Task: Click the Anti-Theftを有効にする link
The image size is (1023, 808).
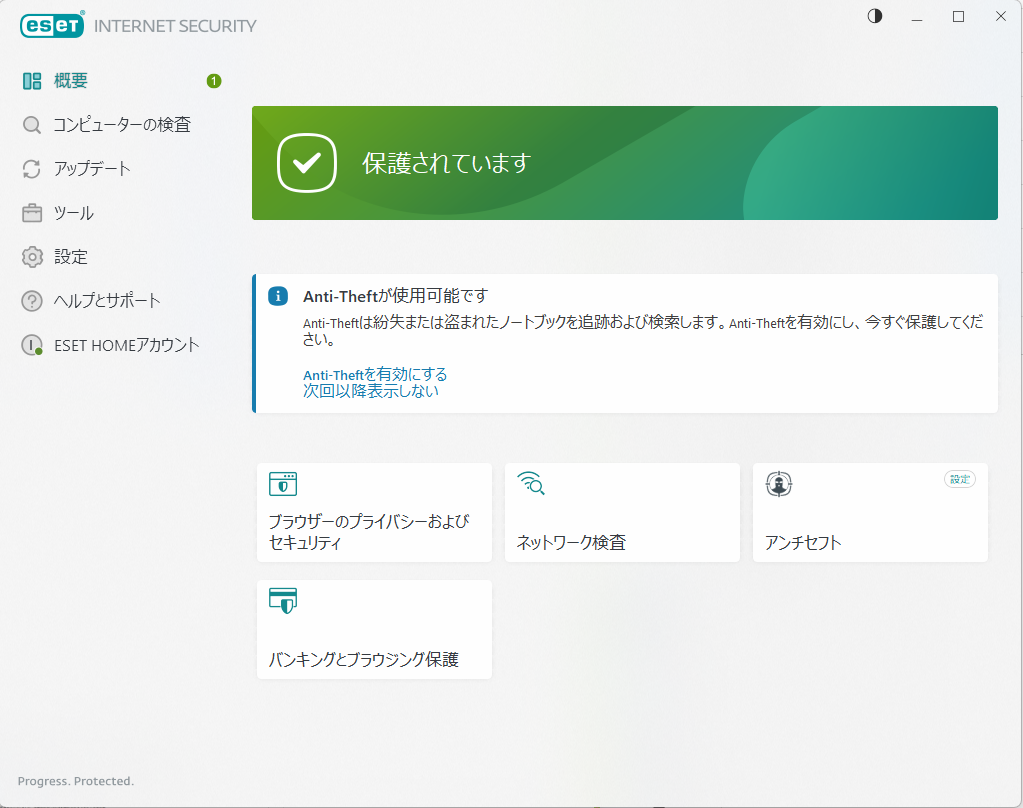Action: pyautogui.click(x=375, y=374)
